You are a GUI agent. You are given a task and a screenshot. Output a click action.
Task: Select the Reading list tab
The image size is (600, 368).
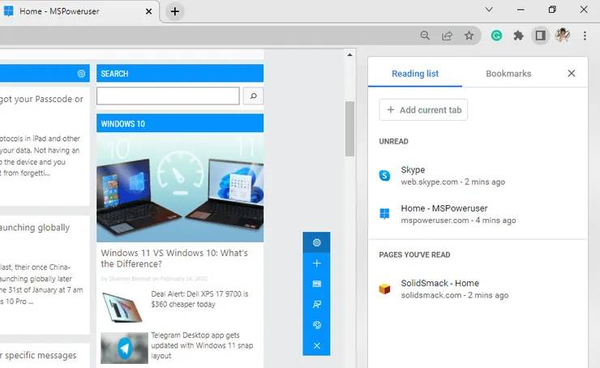pos(415,73)
